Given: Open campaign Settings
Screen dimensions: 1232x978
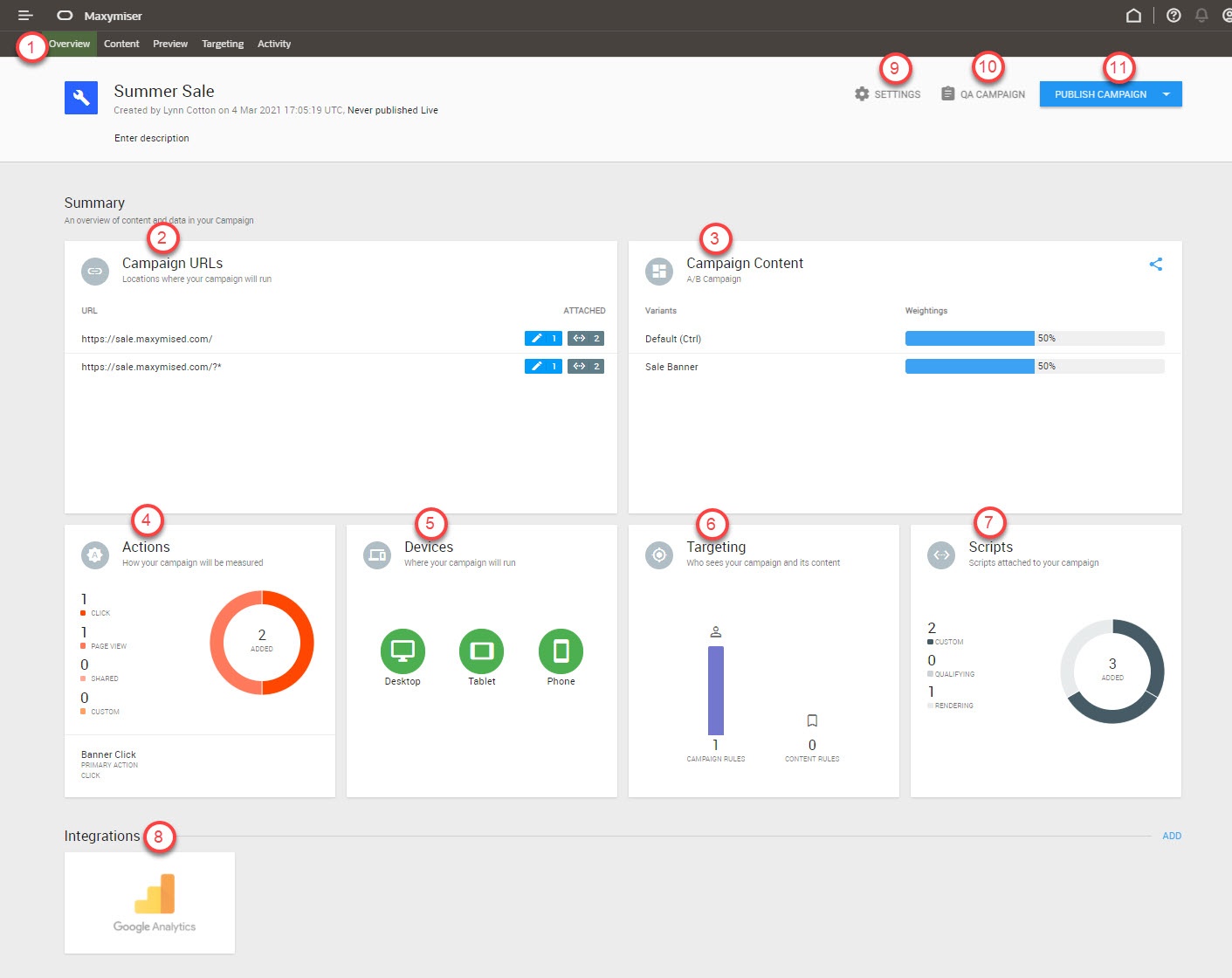Looking at the screenshot, I should coord(887,94).
